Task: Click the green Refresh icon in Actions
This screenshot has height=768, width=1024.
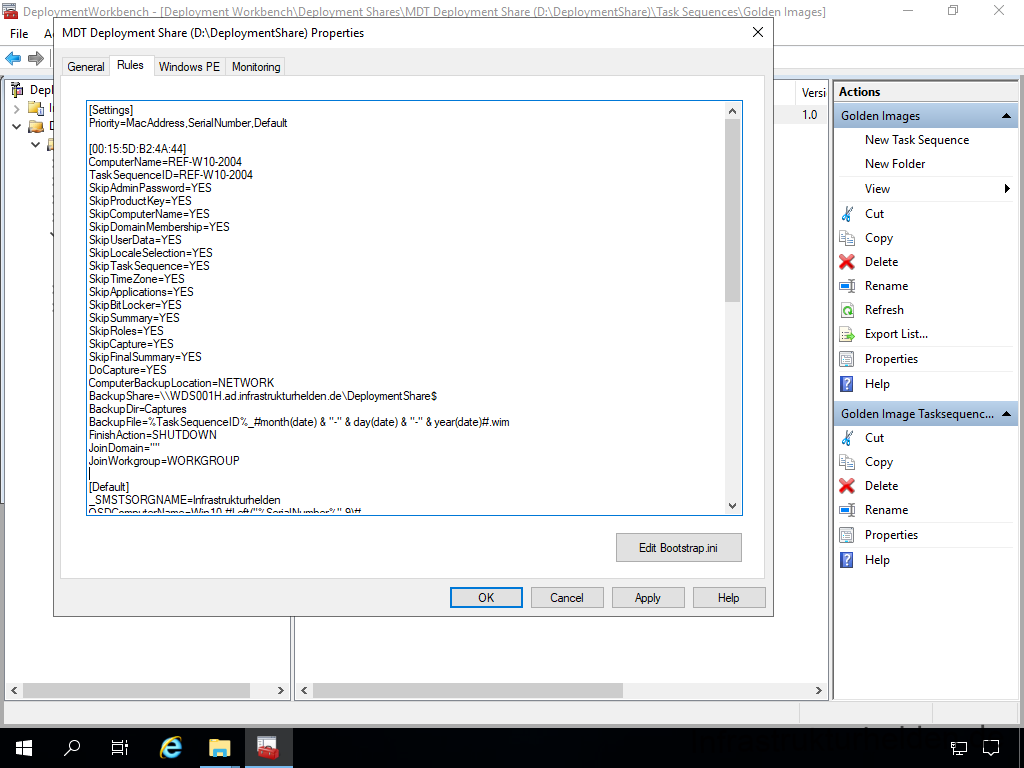Action: pyautogui.click(x=847, y=310)
